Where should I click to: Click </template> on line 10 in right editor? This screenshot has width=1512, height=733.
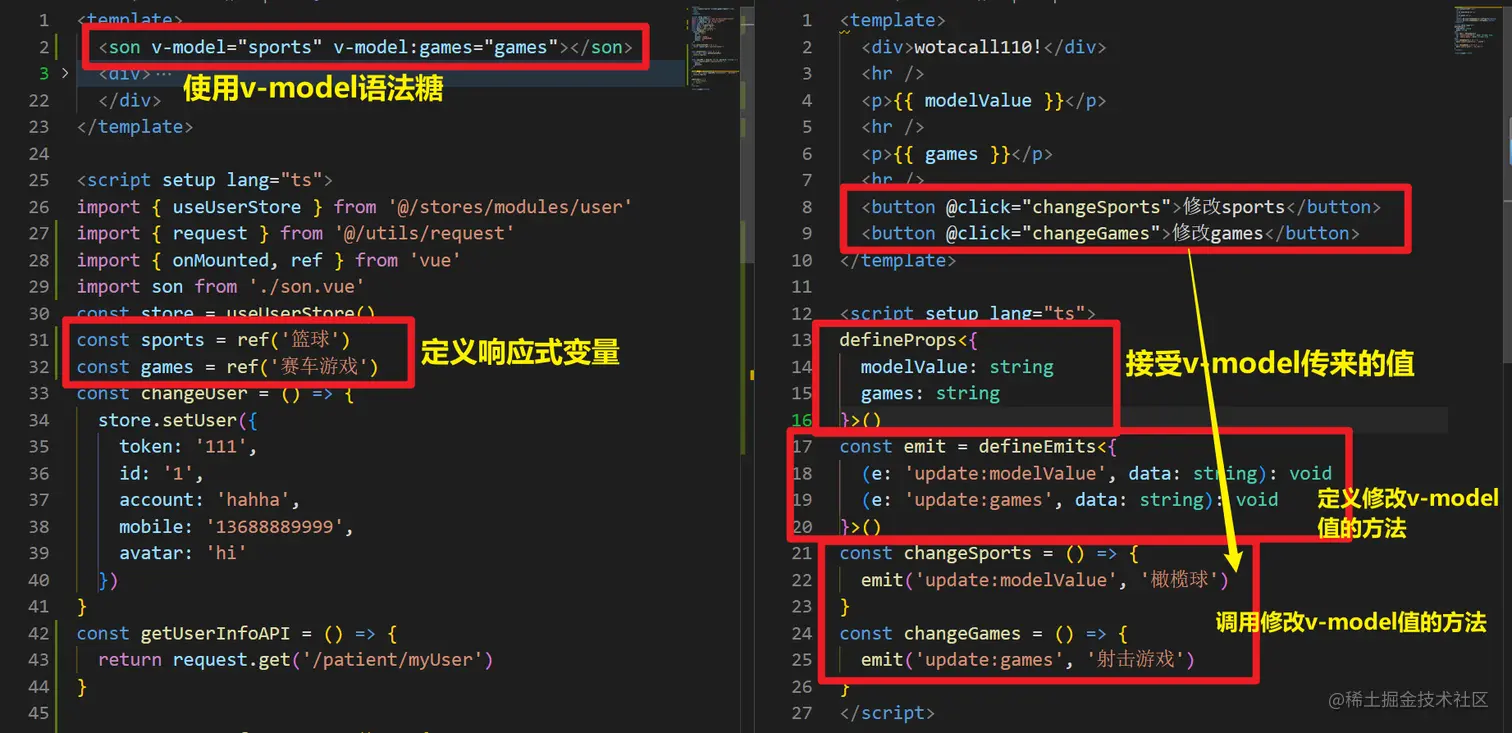[898, 260]
